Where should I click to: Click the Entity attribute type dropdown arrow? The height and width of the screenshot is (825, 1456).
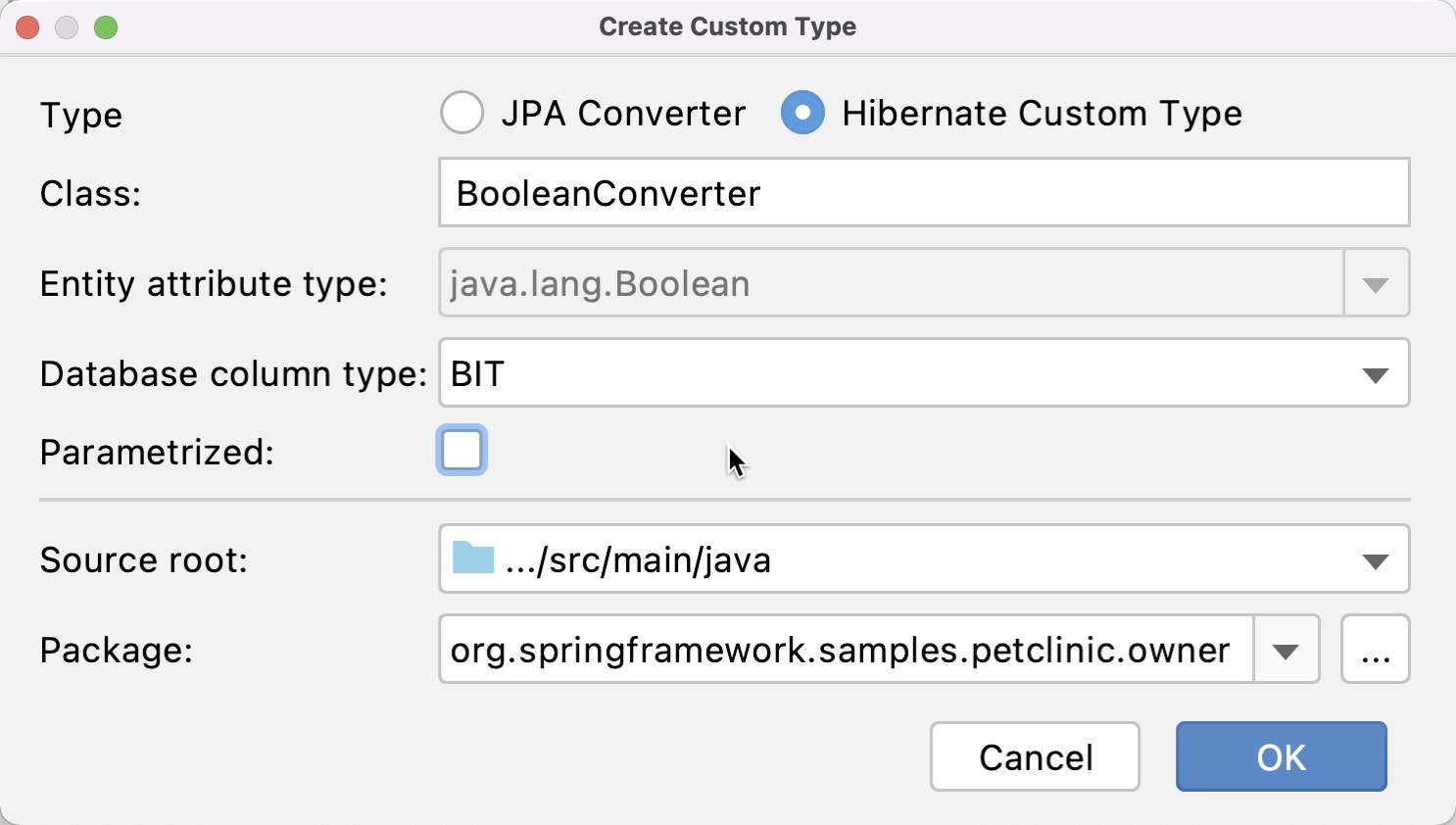pyautogui.click(x=1376, y=283)
